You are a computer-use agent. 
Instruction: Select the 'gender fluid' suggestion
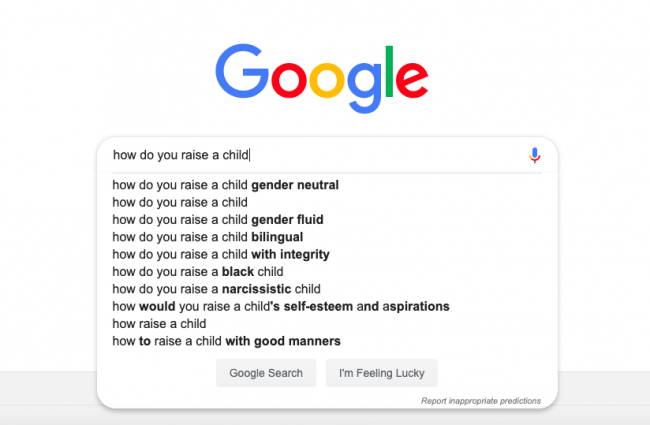(218, 219)
